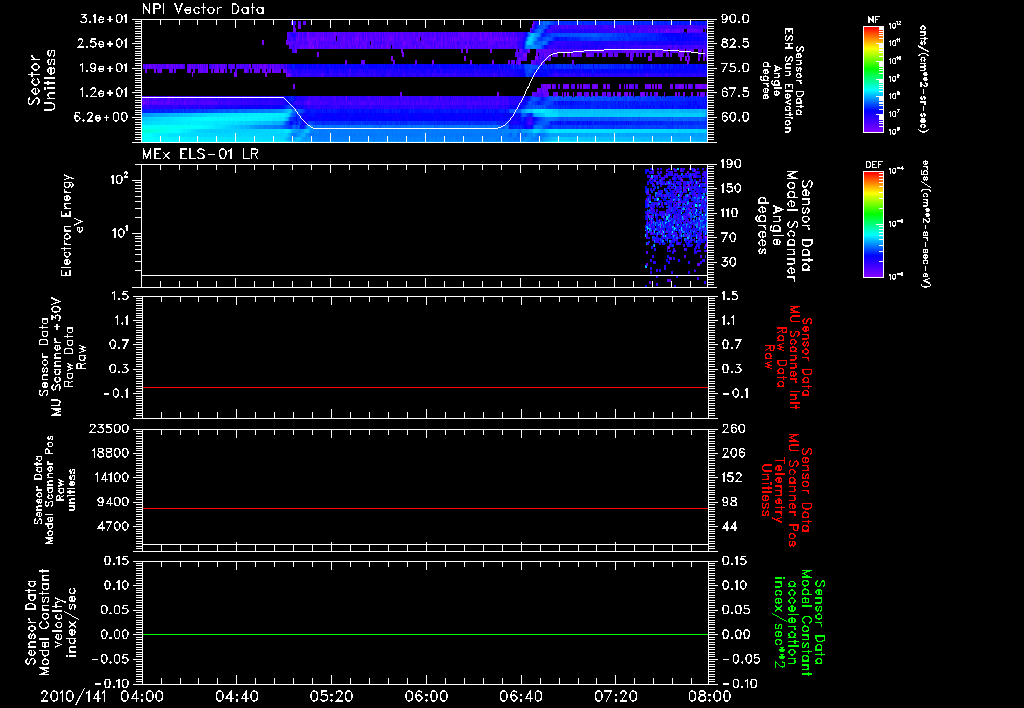This screenshot has height=708, width=1024.
Task: Click the "cnts/(cm**2-sr-sec)" units label
Action: click(923, 78)
